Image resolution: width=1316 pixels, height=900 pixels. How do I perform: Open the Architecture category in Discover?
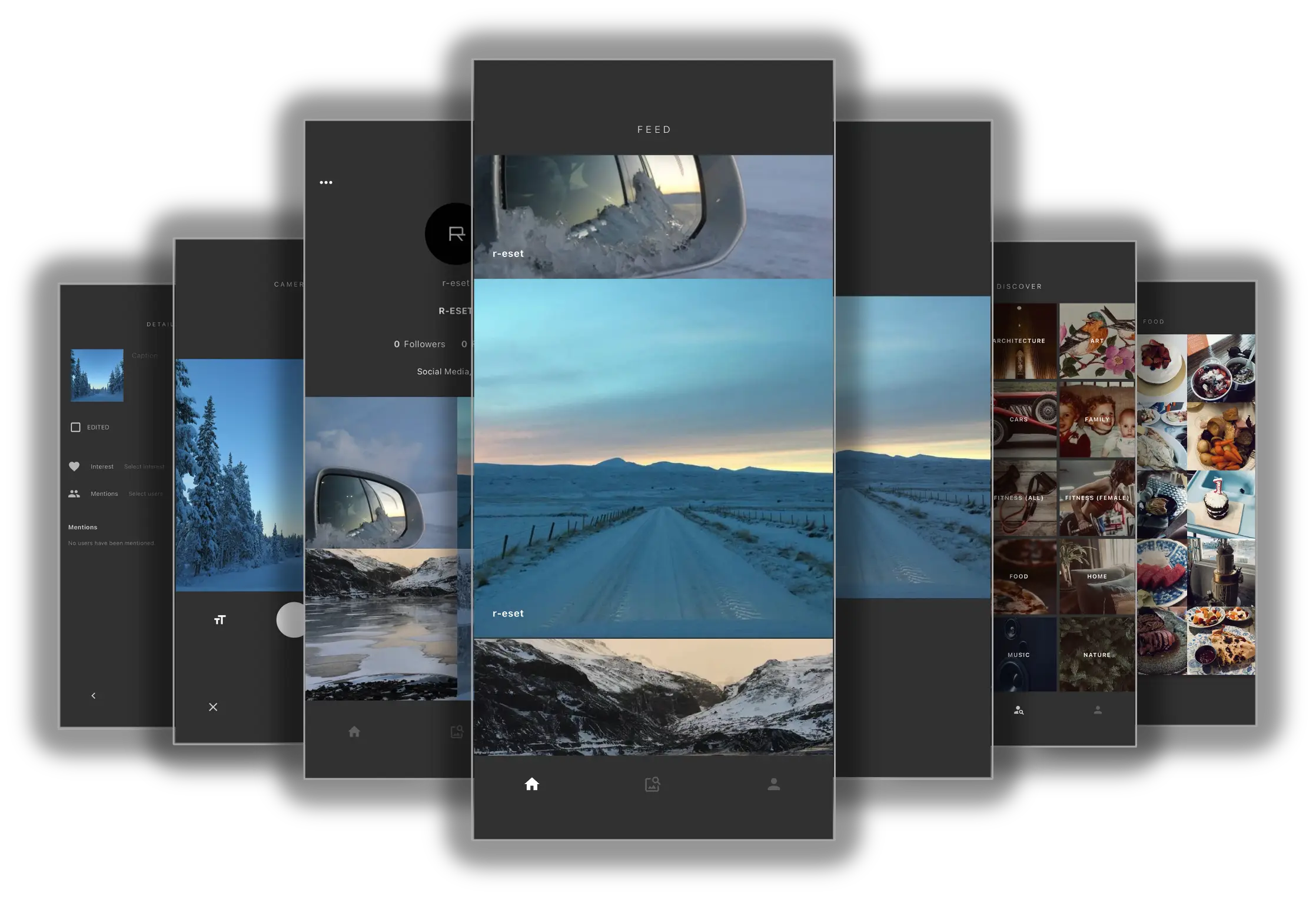1025,341
